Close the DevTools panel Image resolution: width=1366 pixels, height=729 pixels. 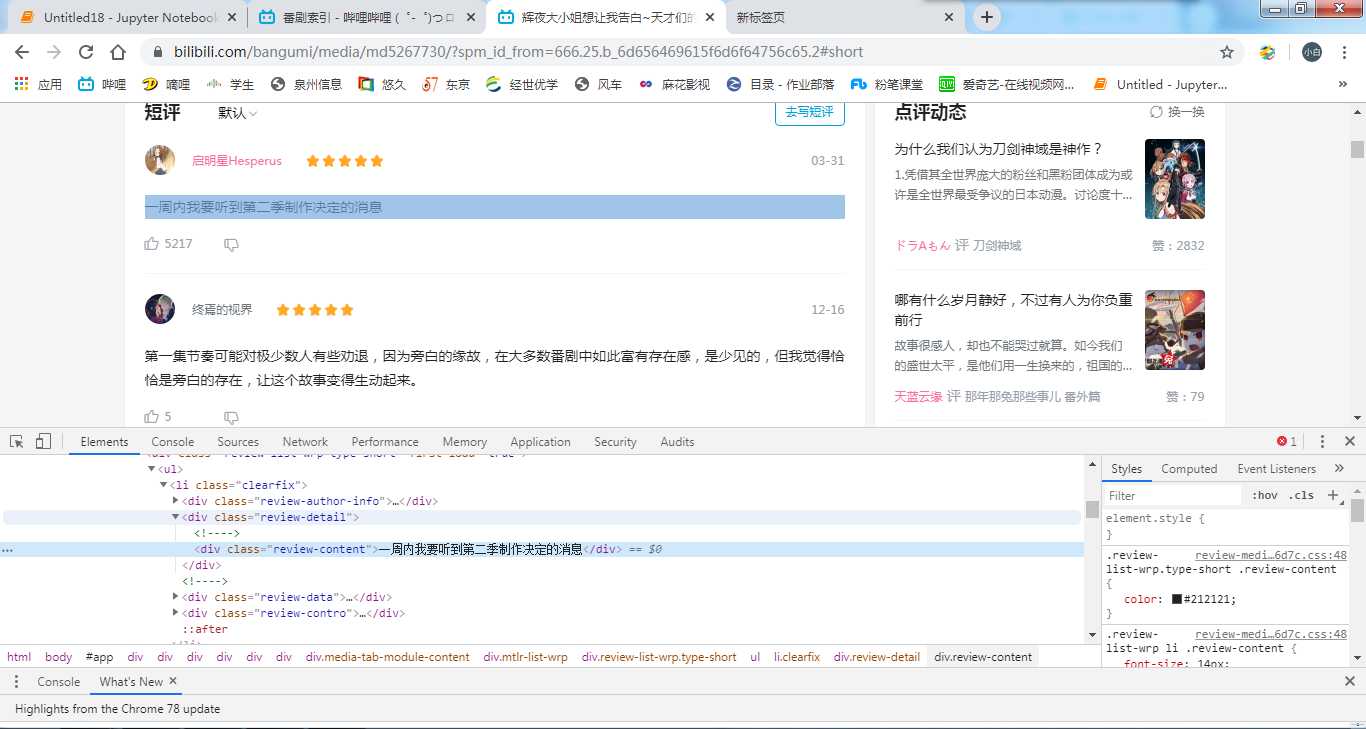(x=1349, y=441)
